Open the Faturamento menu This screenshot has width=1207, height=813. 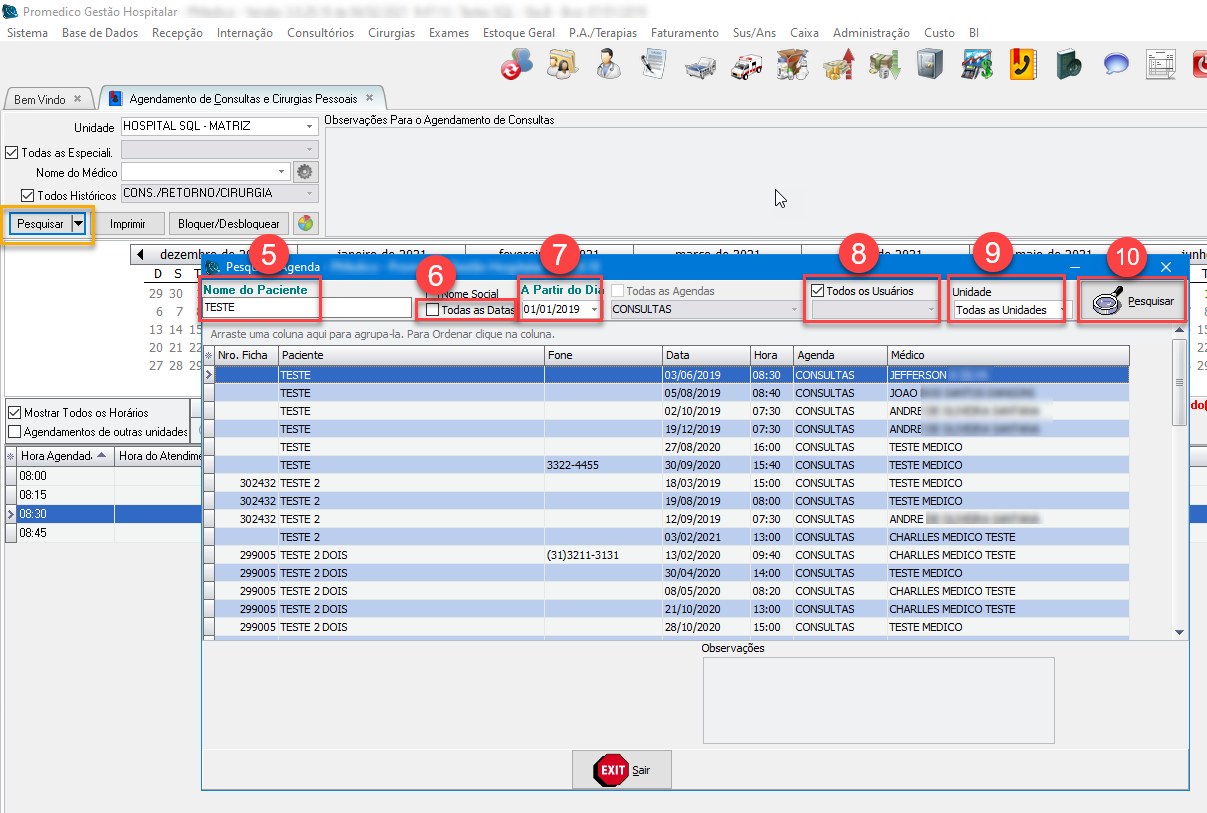pyautogui.click(x=684, y=33)
